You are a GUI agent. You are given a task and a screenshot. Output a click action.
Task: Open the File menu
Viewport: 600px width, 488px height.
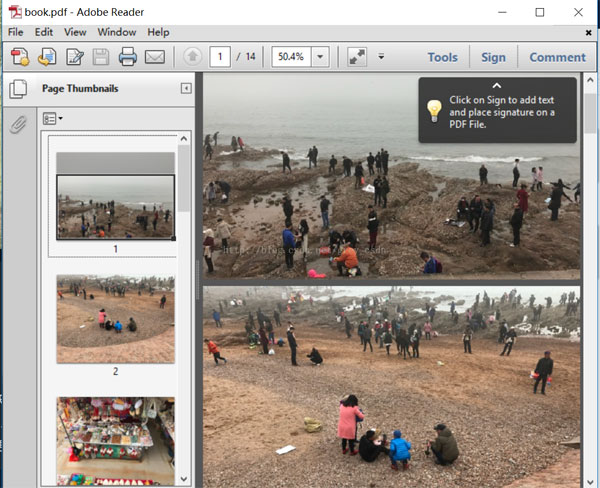point(16,32)
